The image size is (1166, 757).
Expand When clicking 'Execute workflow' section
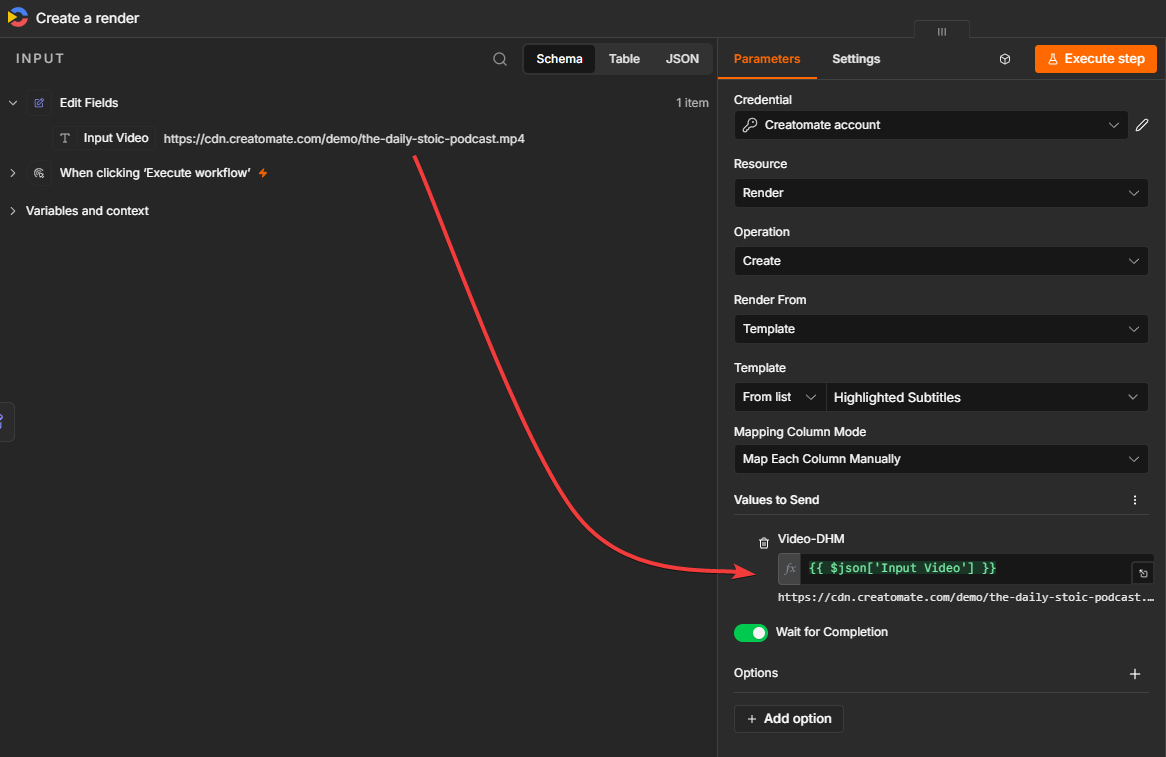[13, 173]
